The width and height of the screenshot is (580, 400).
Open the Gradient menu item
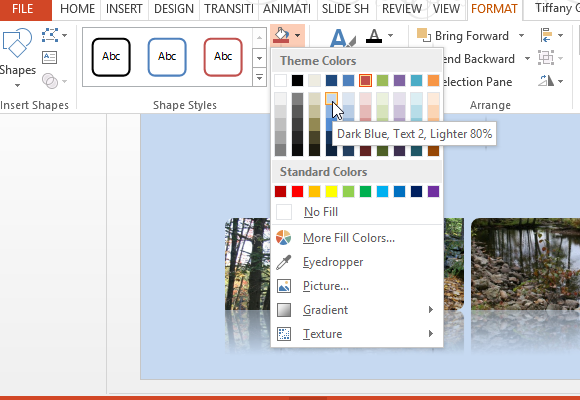click(x=357, y=310)
